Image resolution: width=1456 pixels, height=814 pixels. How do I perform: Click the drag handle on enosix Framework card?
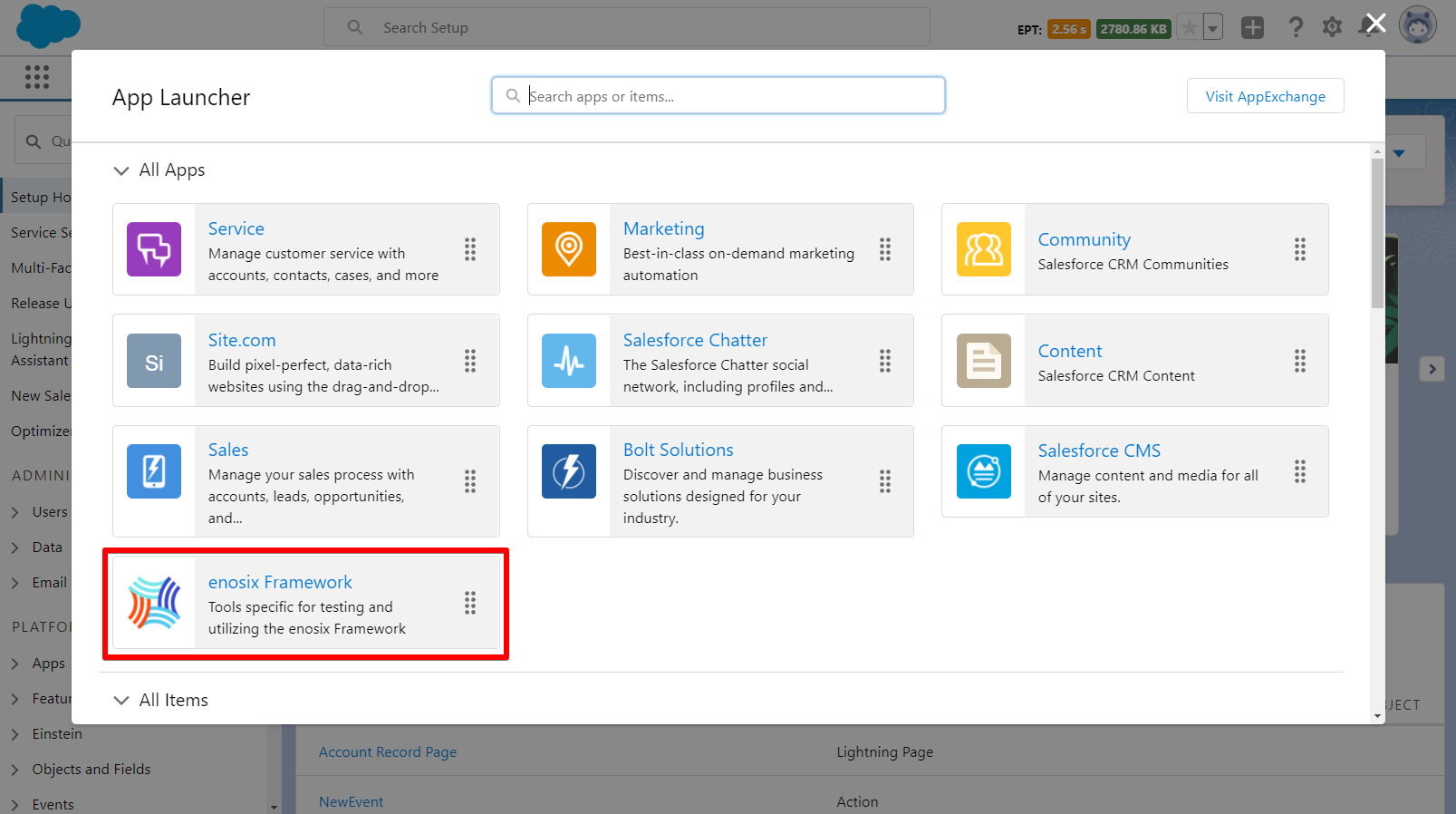470,603
